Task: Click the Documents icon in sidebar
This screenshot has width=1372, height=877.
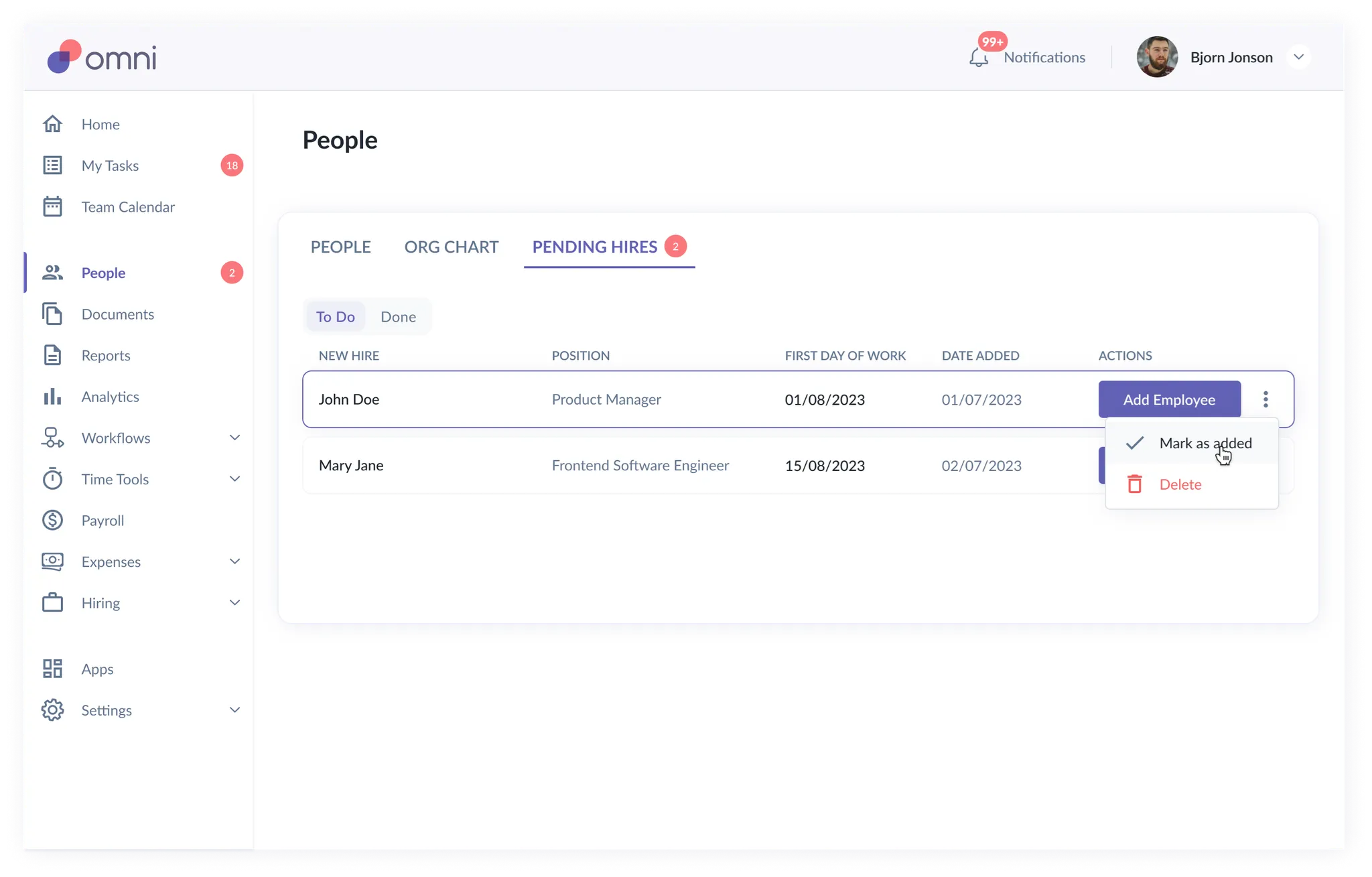Action: 52,314
